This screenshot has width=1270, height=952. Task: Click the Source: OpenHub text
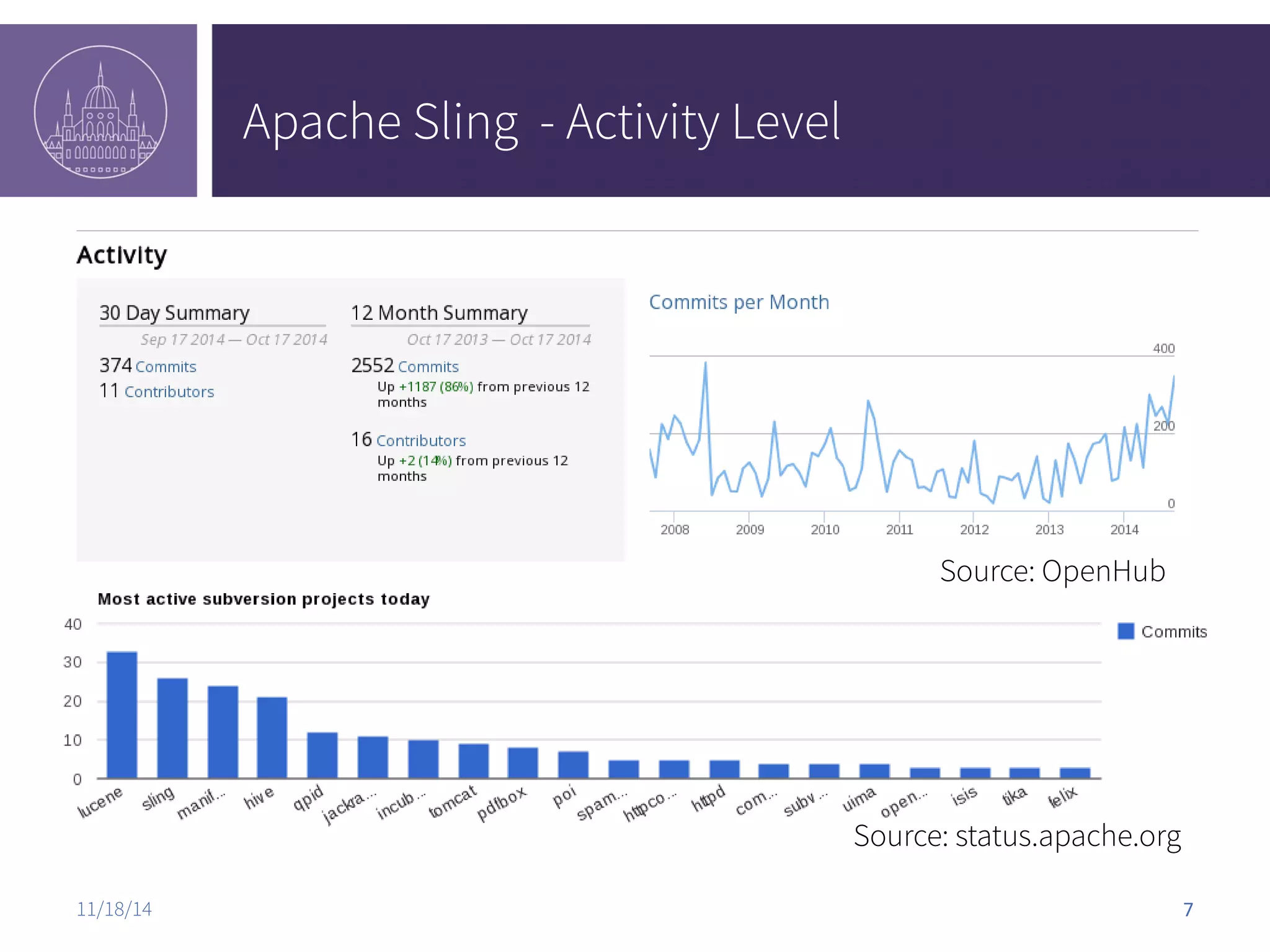1052,571
